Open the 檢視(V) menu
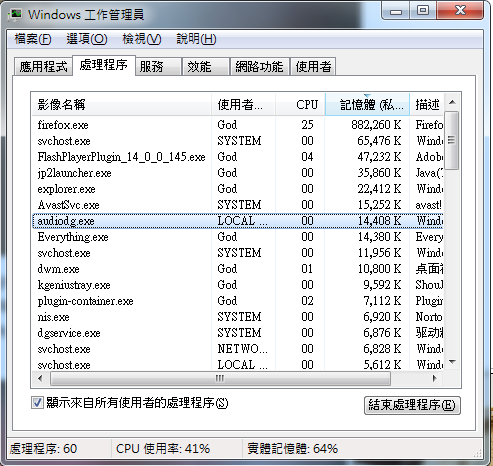 click(x=142, y=39)
